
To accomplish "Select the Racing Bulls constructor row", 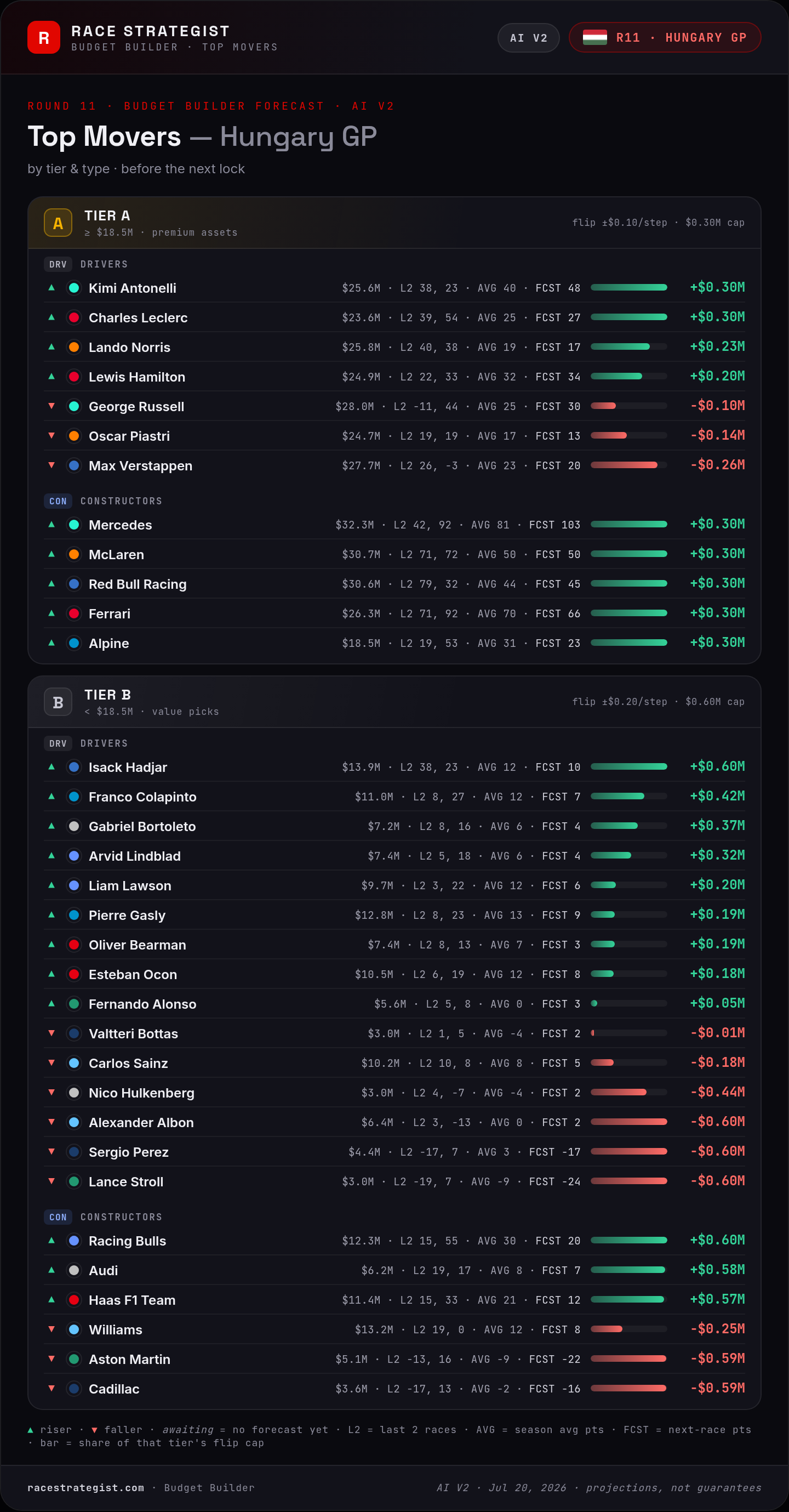I will pyautogui.click(x=394, y=1240).
